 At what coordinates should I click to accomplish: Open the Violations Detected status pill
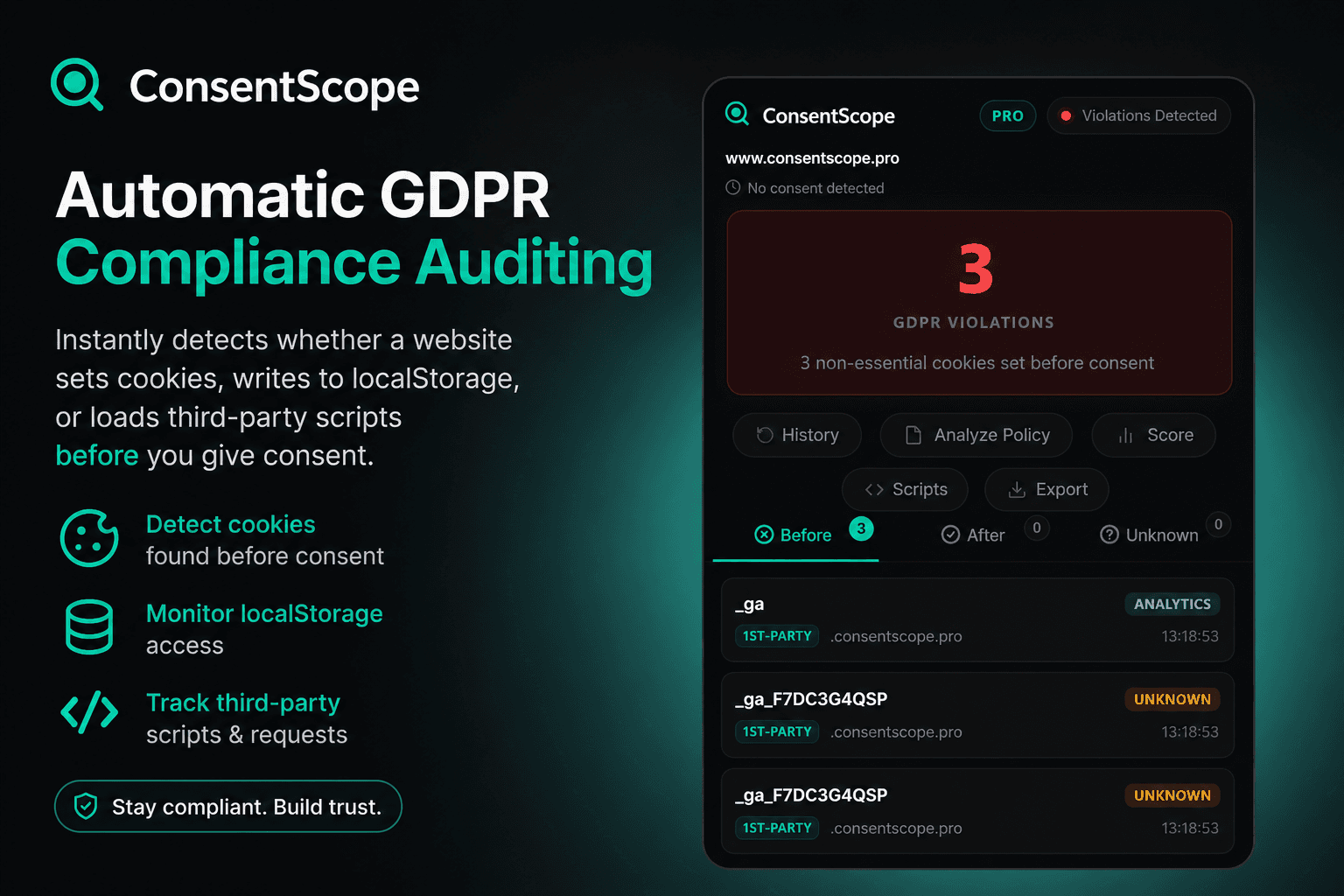point(1138,115)
